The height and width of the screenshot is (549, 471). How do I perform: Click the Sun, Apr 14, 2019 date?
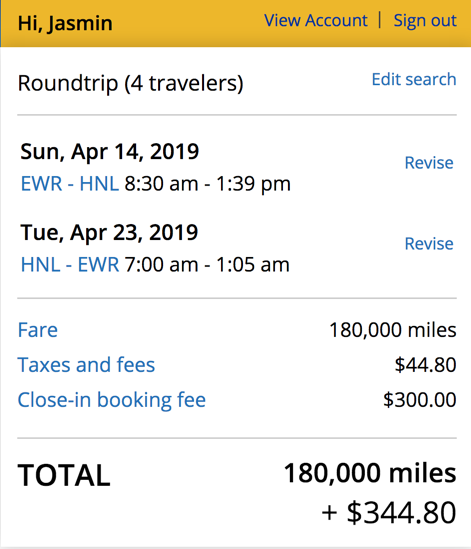(110, 151)
